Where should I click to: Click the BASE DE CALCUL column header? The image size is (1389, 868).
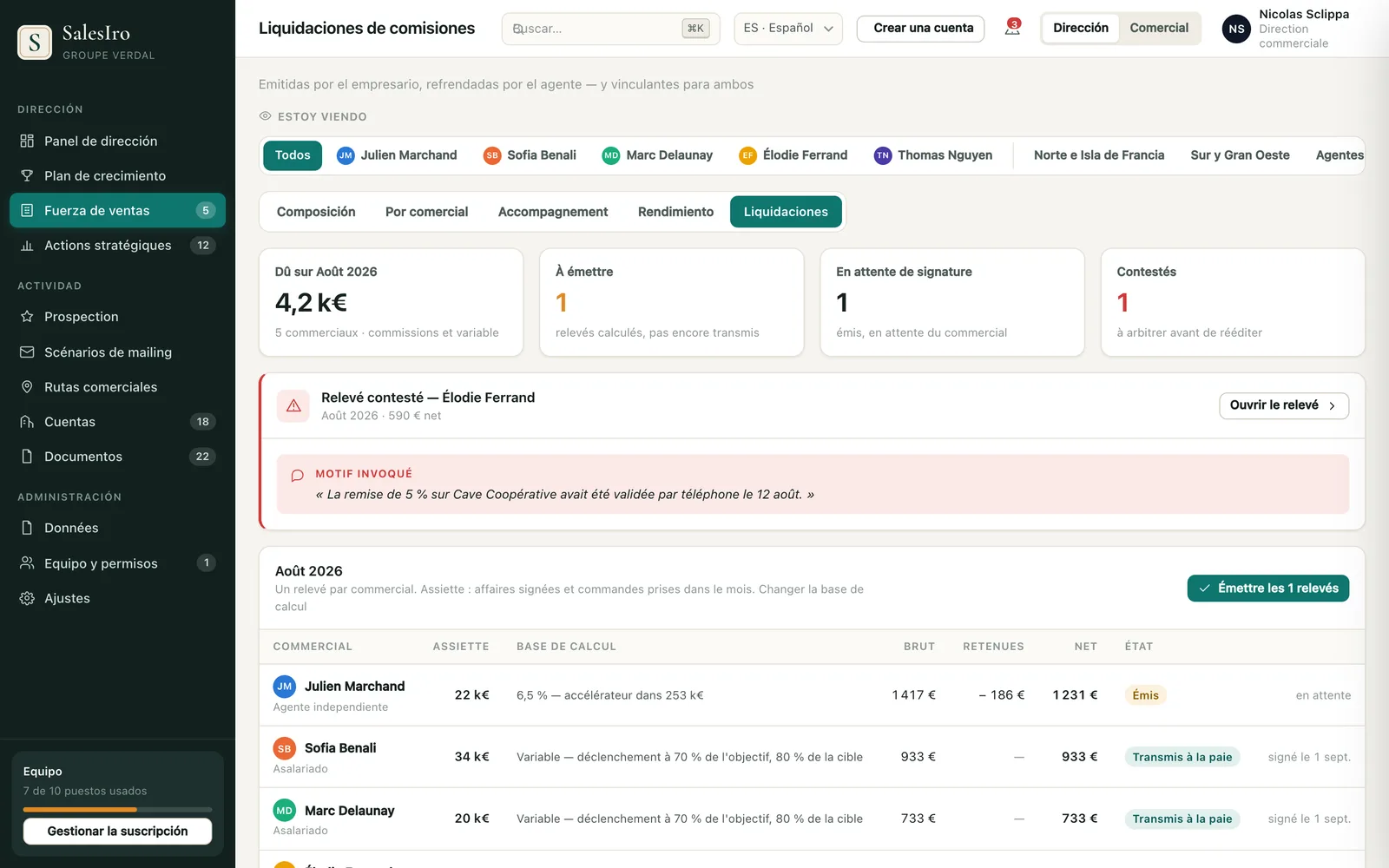click(566, 647)
